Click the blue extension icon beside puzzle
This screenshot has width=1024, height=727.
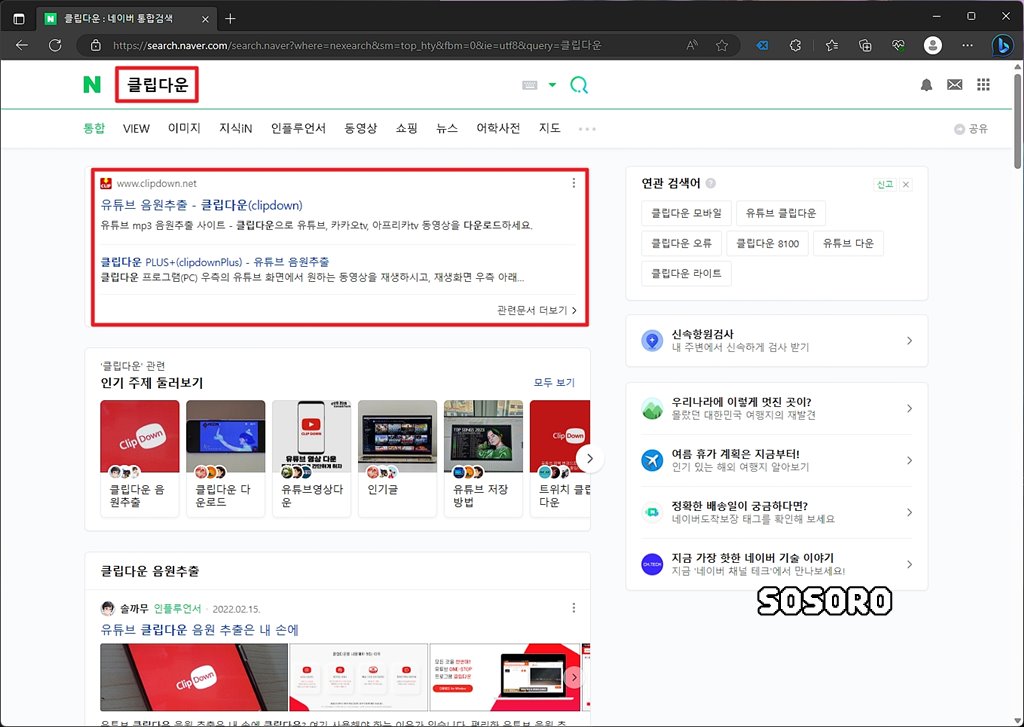762,45
